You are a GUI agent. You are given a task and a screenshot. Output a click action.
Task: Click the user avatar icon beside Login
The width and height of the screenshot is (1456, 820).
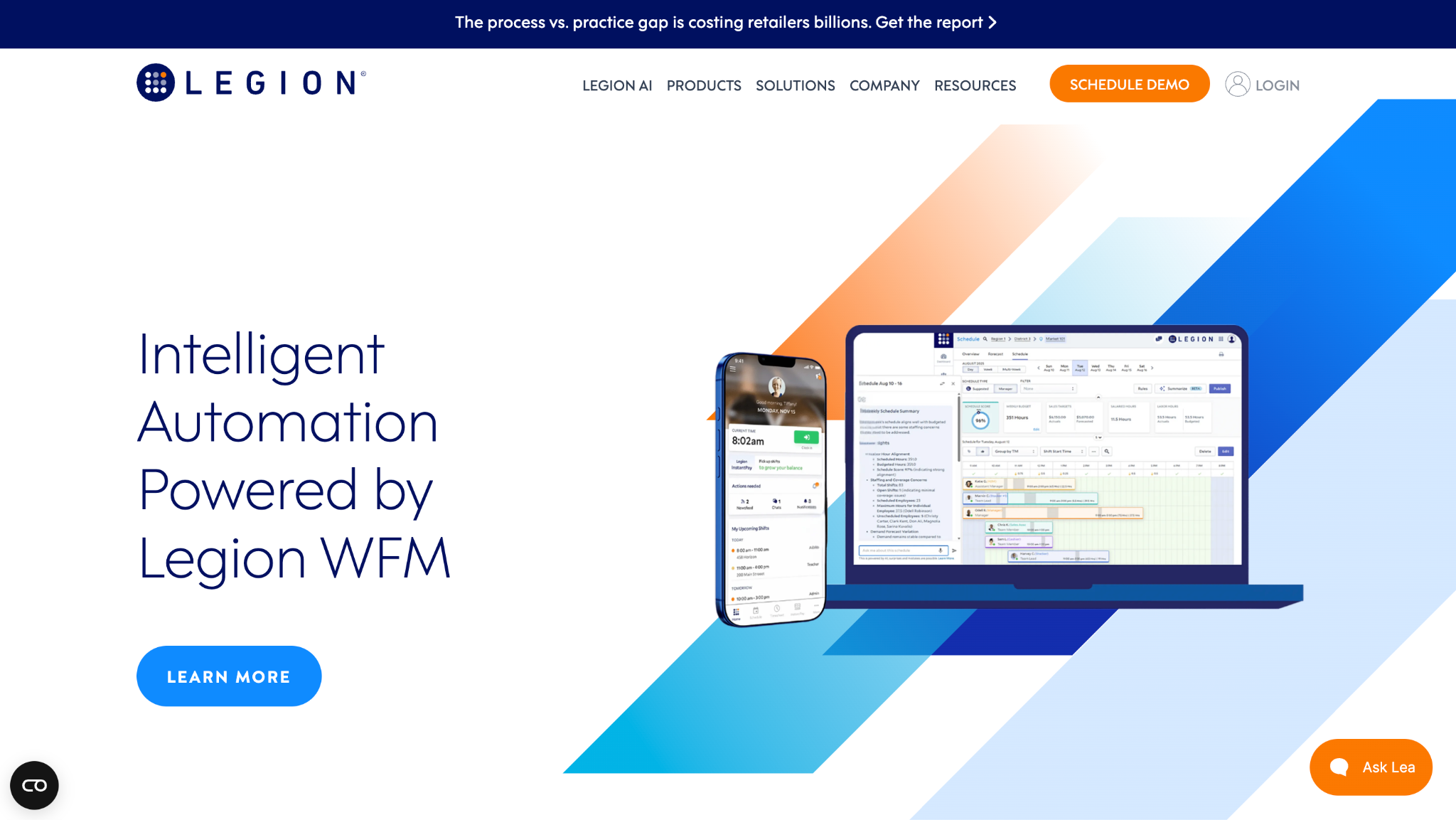point(1237,84)
